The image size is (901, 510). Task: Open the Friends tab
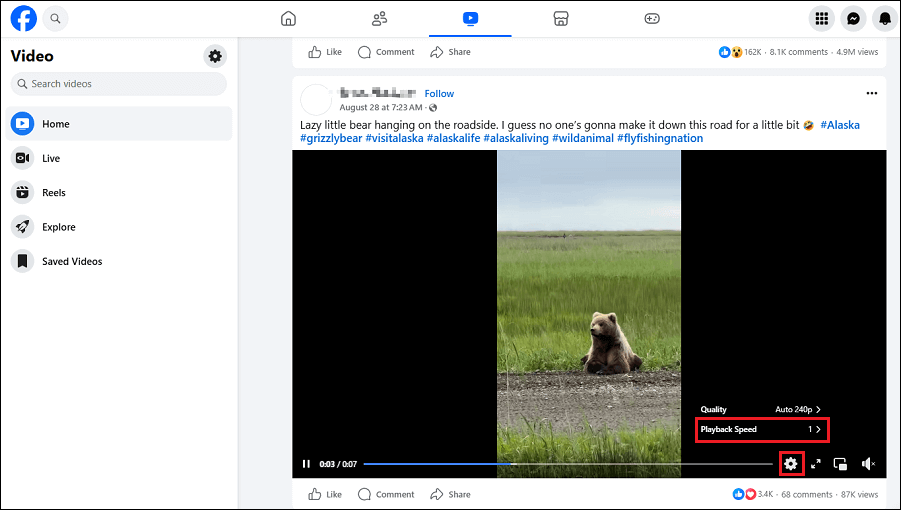pos(379,18)
